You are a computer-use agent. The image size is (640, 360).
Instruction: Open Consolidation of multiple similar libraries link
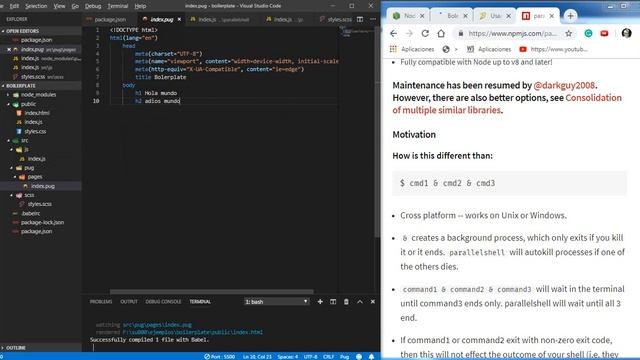[507, 104]
